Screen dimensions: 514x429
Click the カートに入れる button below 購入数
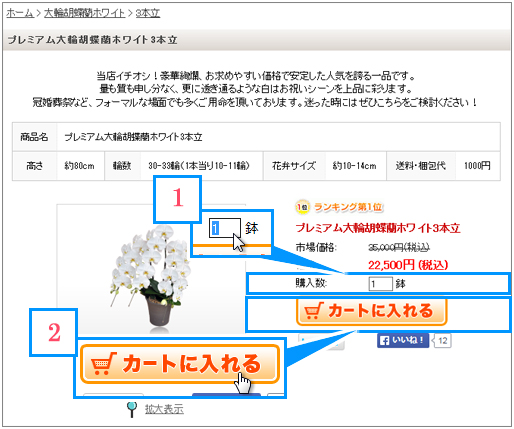[x=371, y=311]
